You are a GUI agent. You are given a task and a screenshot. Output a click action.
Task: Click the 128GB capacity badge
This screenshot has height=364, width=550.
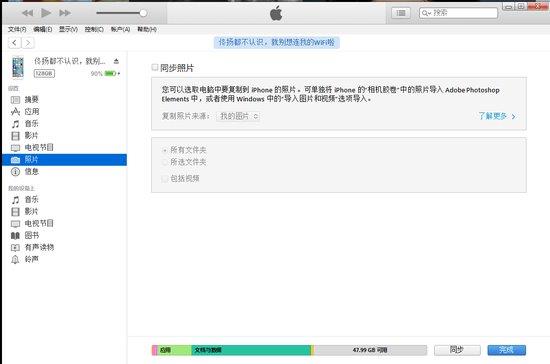(x=44, y=73)
